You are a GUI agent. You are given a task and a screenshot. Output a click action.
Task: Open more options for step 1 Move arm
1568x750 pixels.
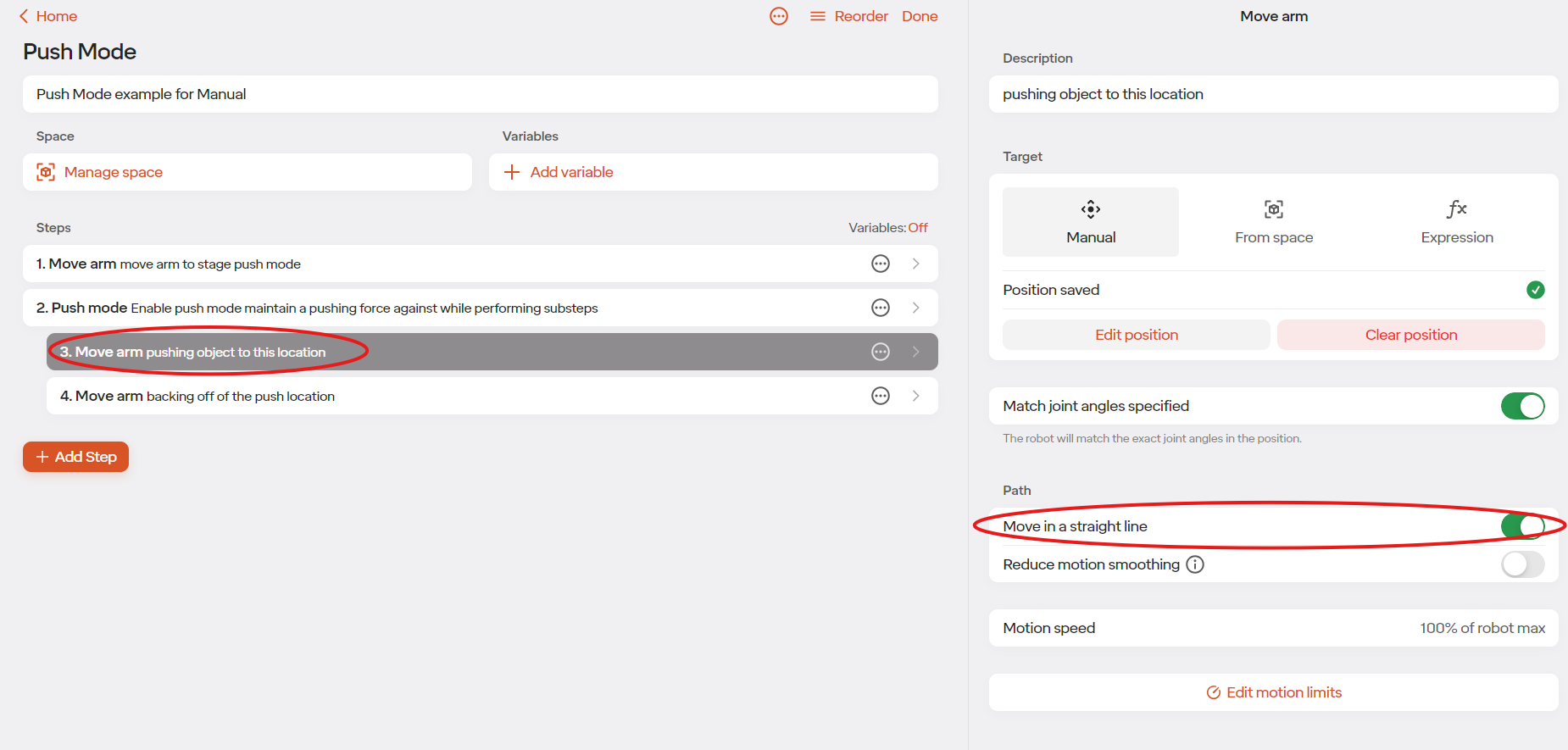[881, 264]
